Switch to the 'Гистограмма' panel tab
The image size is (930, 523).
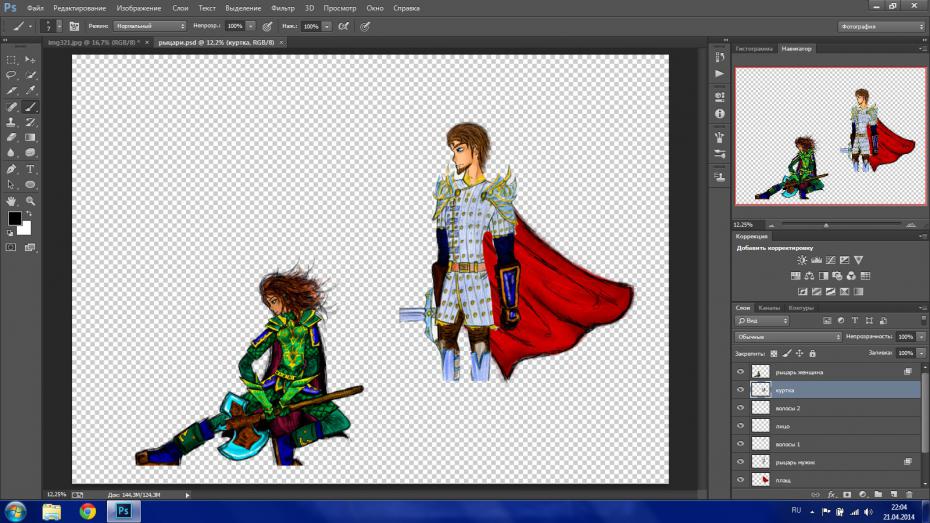(x=755, y=48)
